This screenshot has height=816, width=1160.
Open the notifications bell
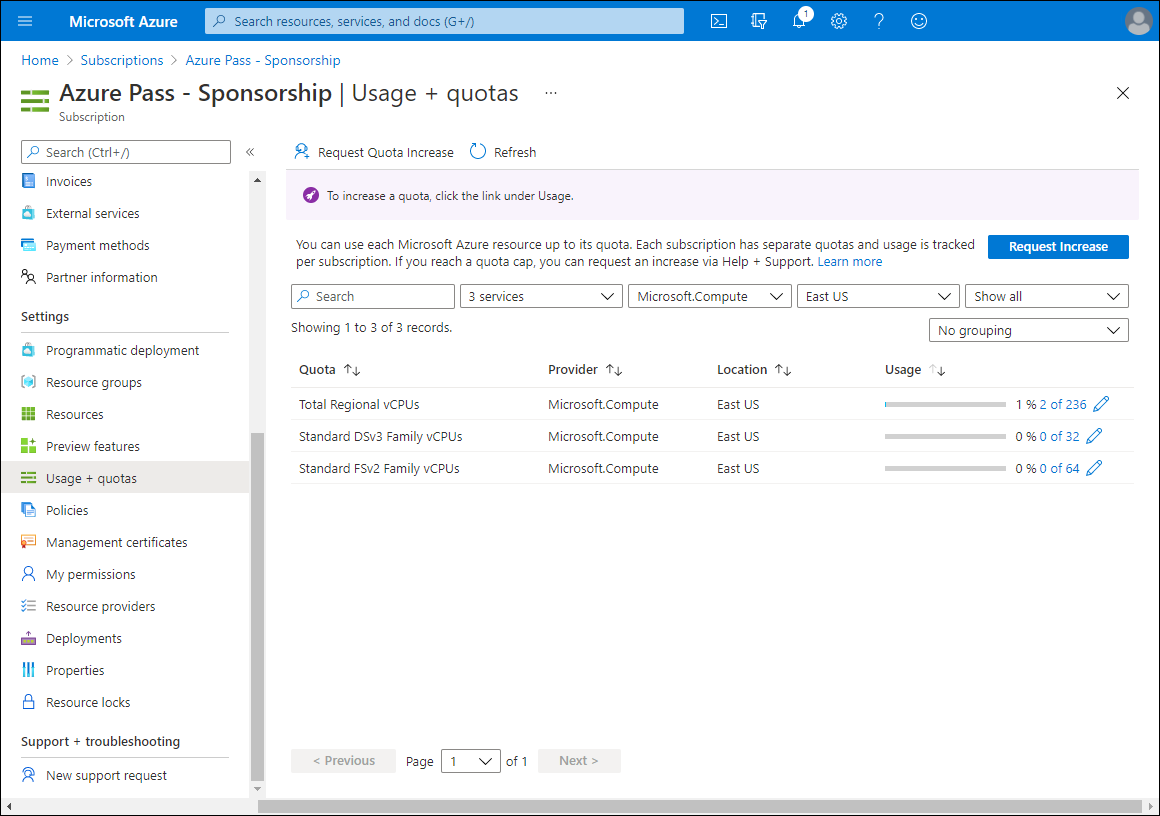click(798, 20)
